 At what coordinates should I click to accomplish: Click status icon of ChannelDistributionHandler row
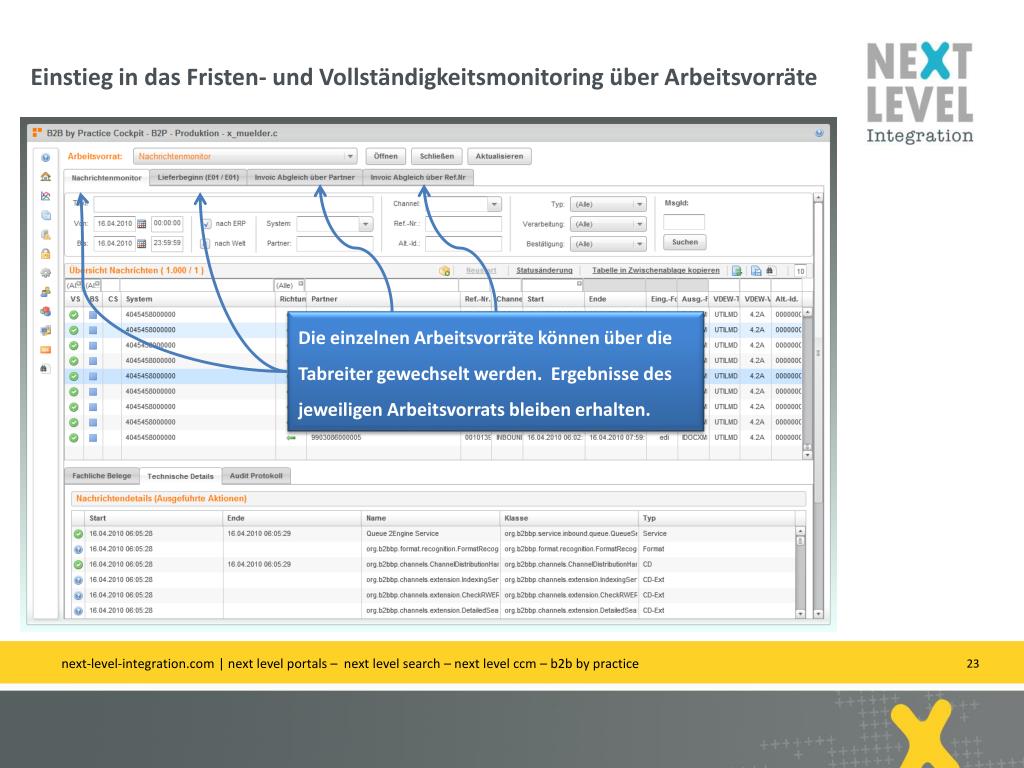click(x=78, y=564)
